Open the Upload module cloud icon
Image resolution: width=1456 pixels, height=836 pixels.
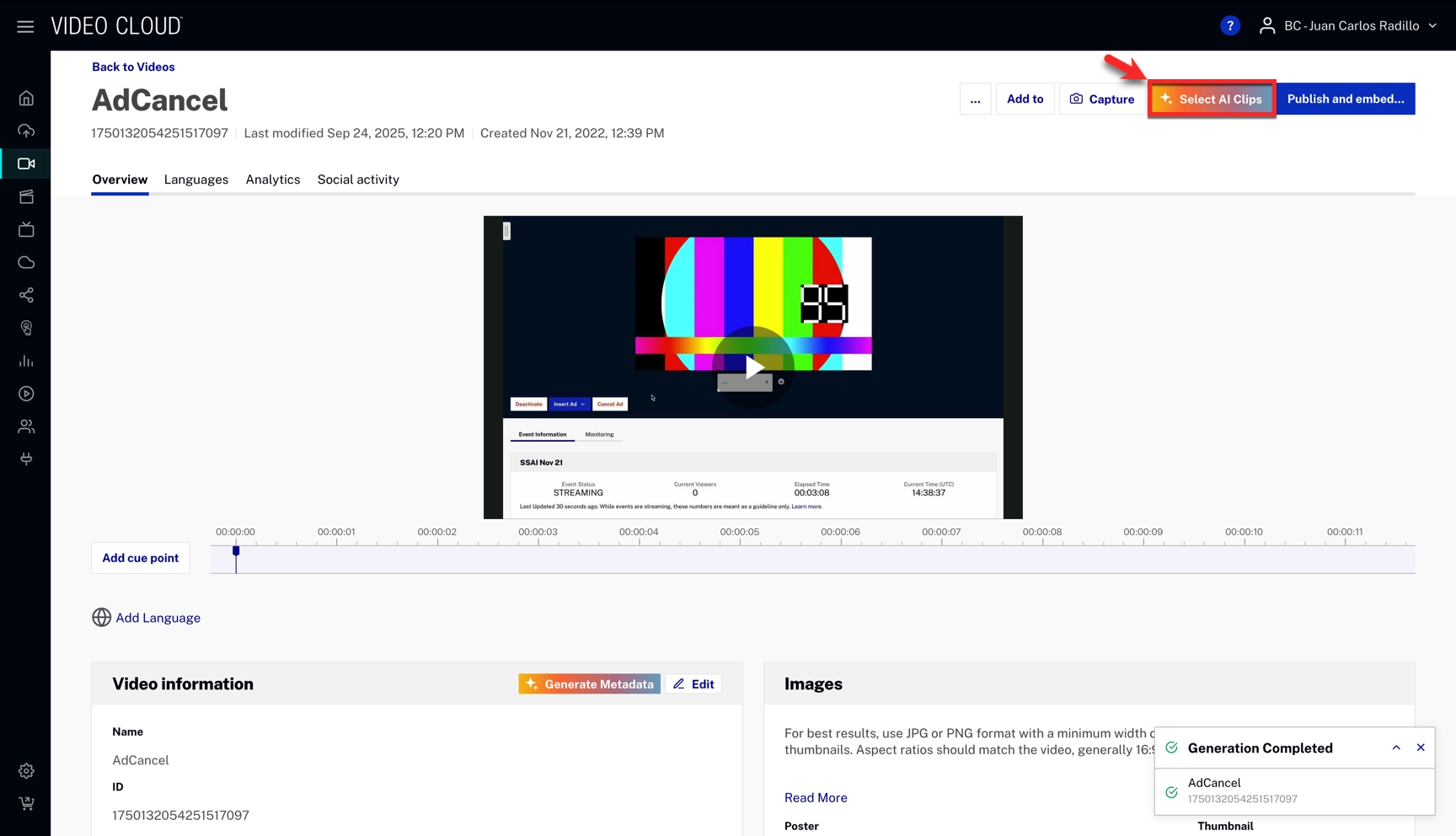pos(26,131)
